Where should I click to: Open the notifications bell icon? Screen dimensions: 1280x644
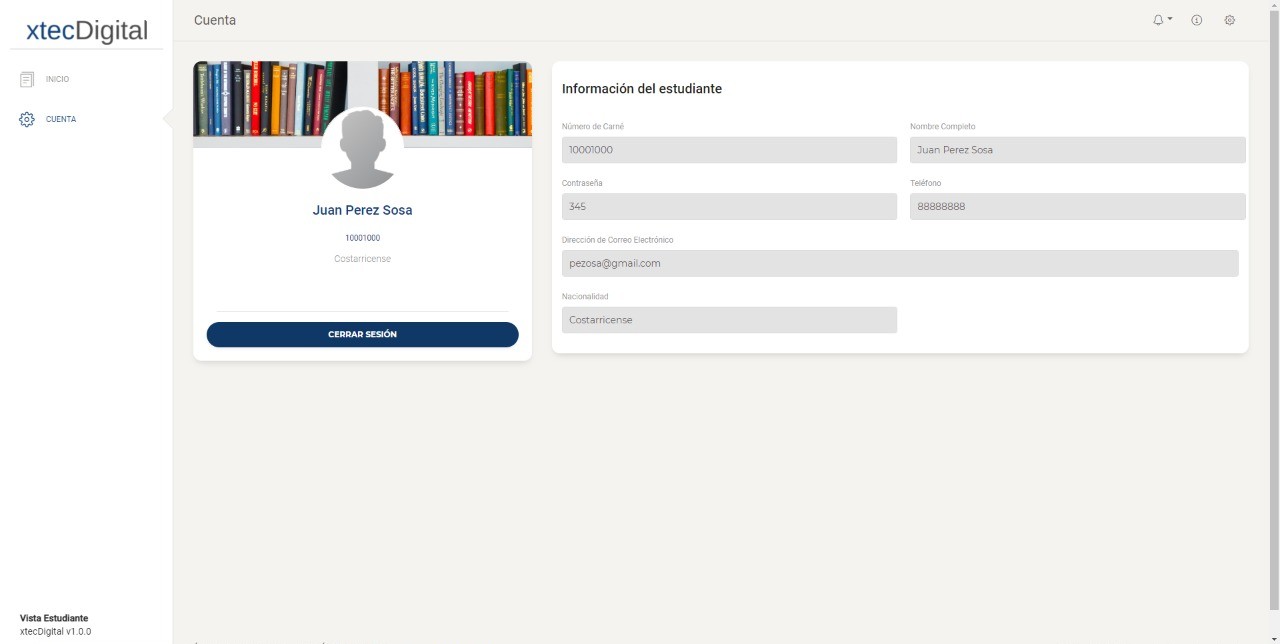1158,20
